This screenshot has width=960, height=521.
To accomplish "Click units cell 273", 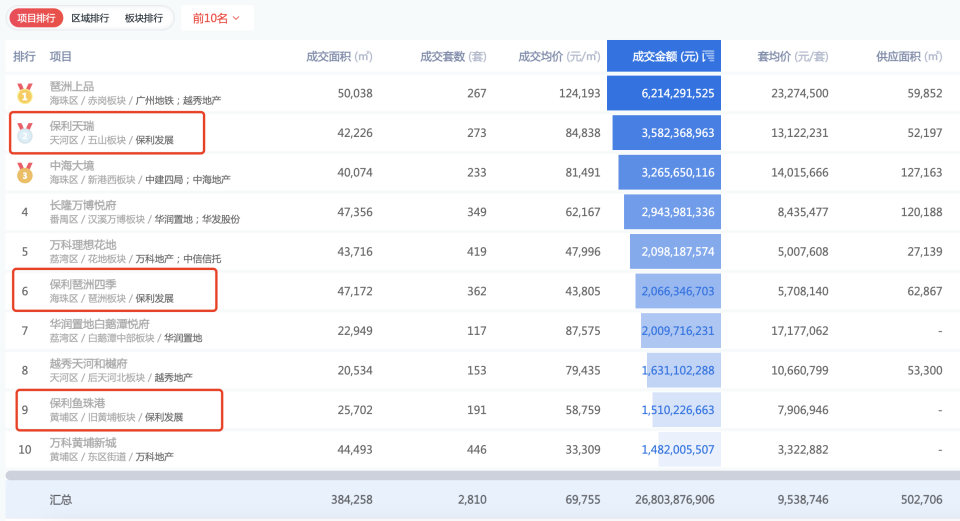I will (x=477, y=133).
